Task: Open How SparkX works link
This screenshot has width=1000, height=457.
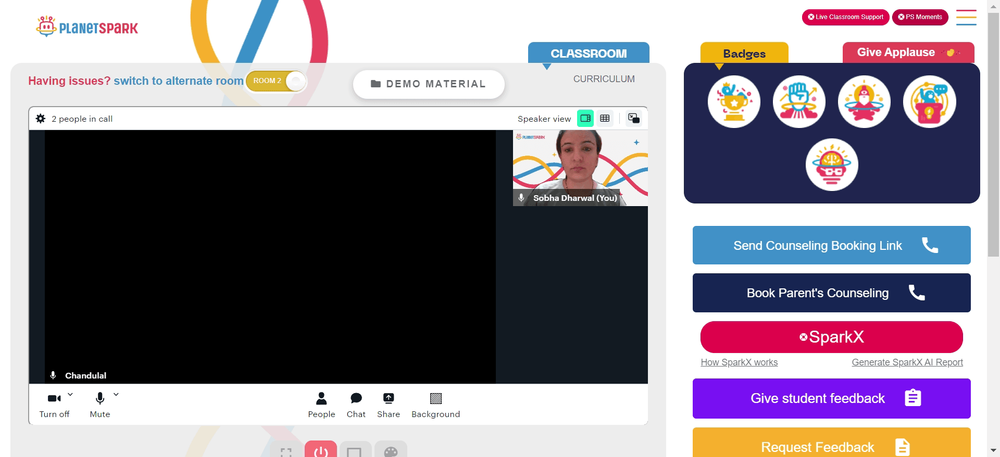Action: [739, 363]
